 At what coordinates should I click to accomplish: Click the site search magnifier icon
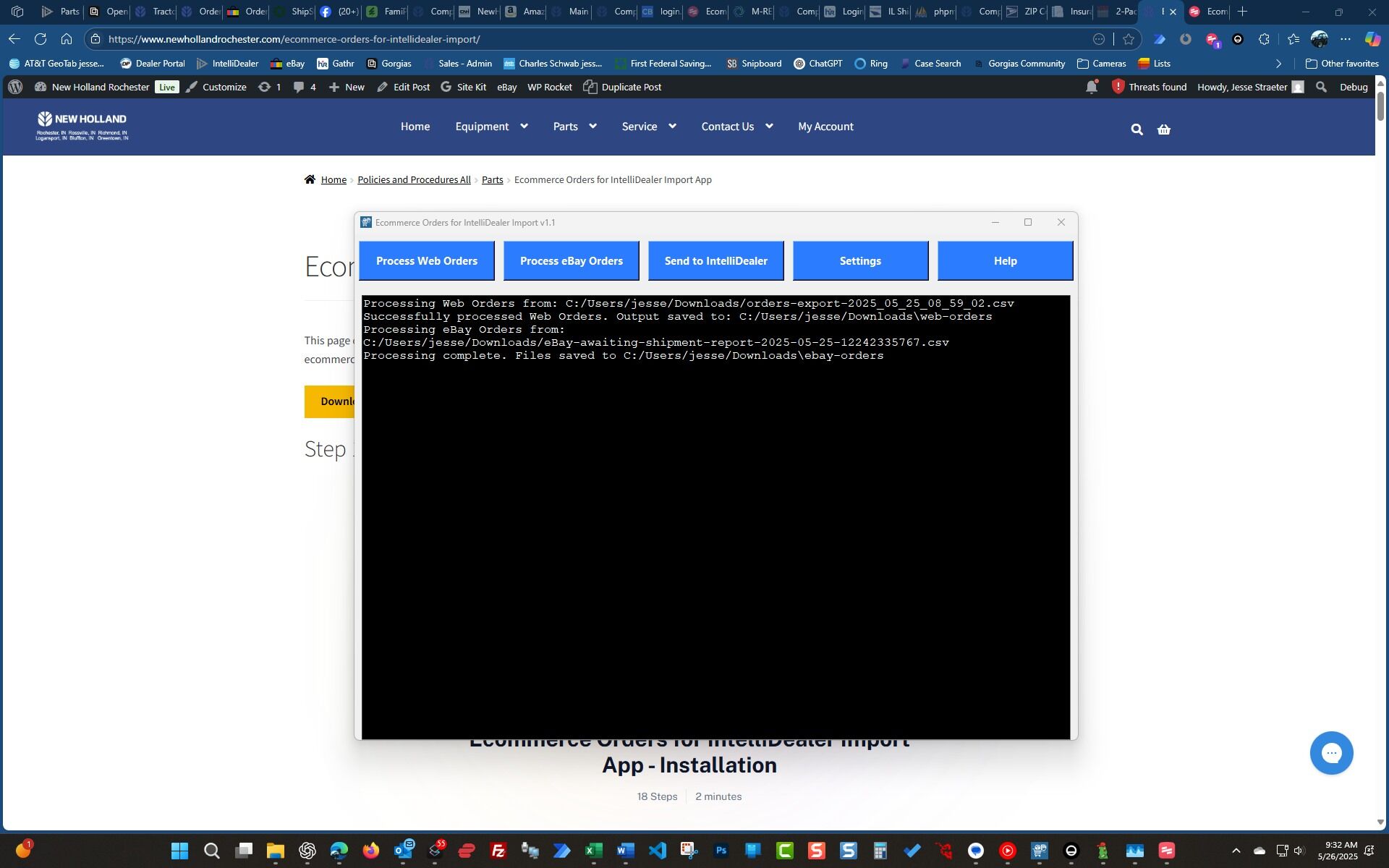click(x=1137, y=129)
